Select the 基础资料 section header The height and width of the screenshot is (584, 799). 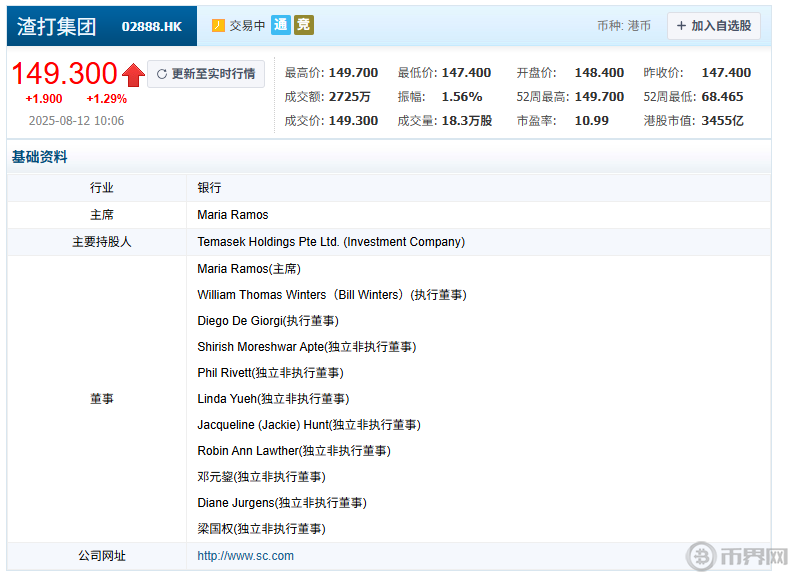point(40,157)
